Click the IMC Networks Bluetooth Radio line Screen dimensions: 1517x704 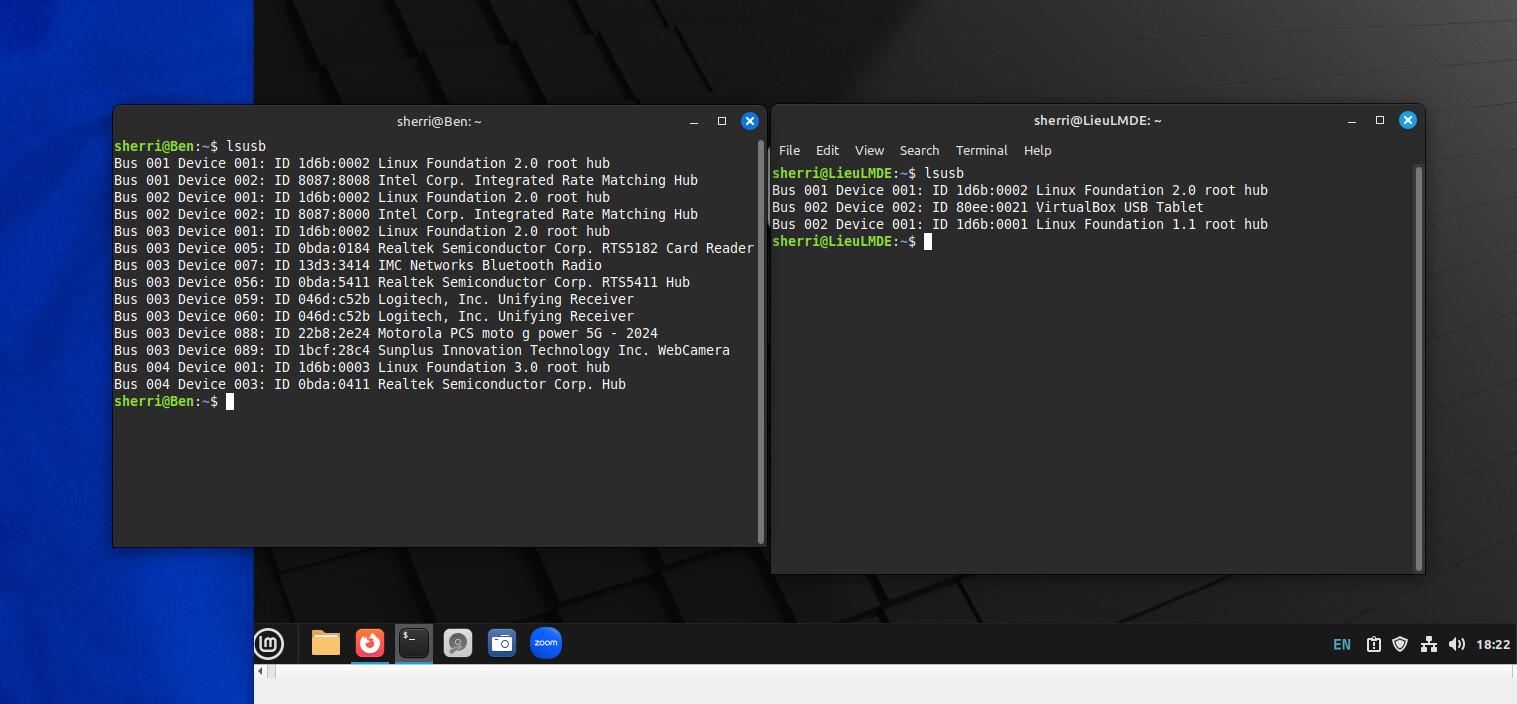coord(358,265)
